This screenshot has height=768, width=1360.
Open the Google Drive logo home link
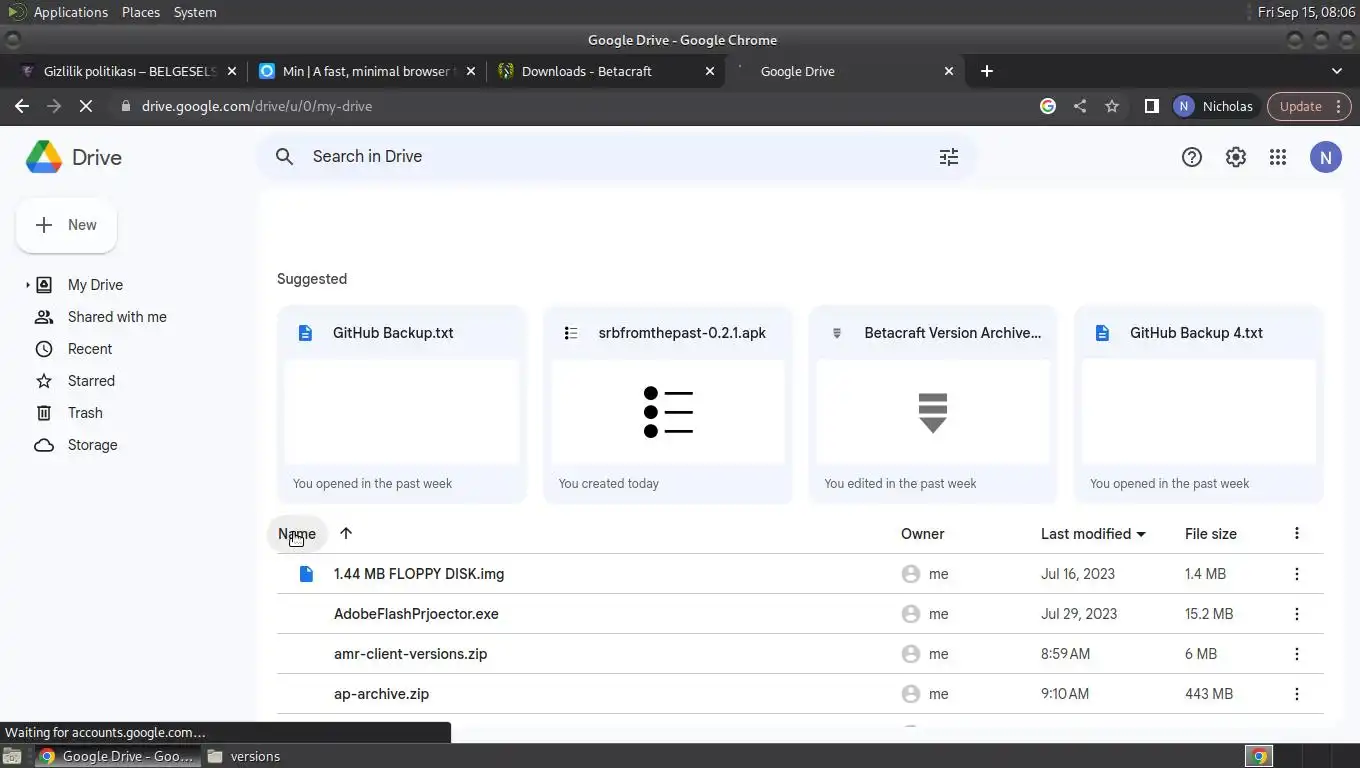click(x=73, y=157)
